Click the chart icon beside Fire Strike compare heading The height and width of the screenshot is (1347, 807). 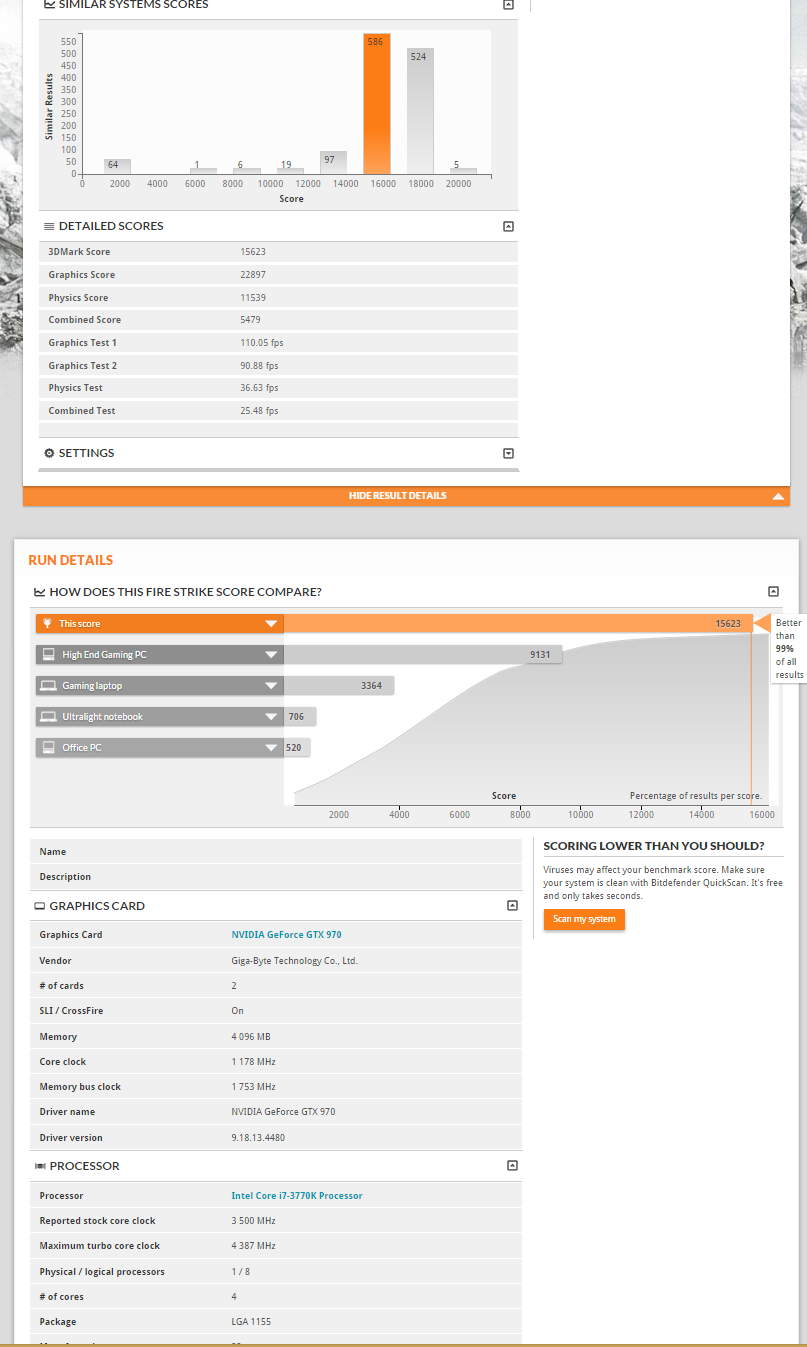coord(40,592)
